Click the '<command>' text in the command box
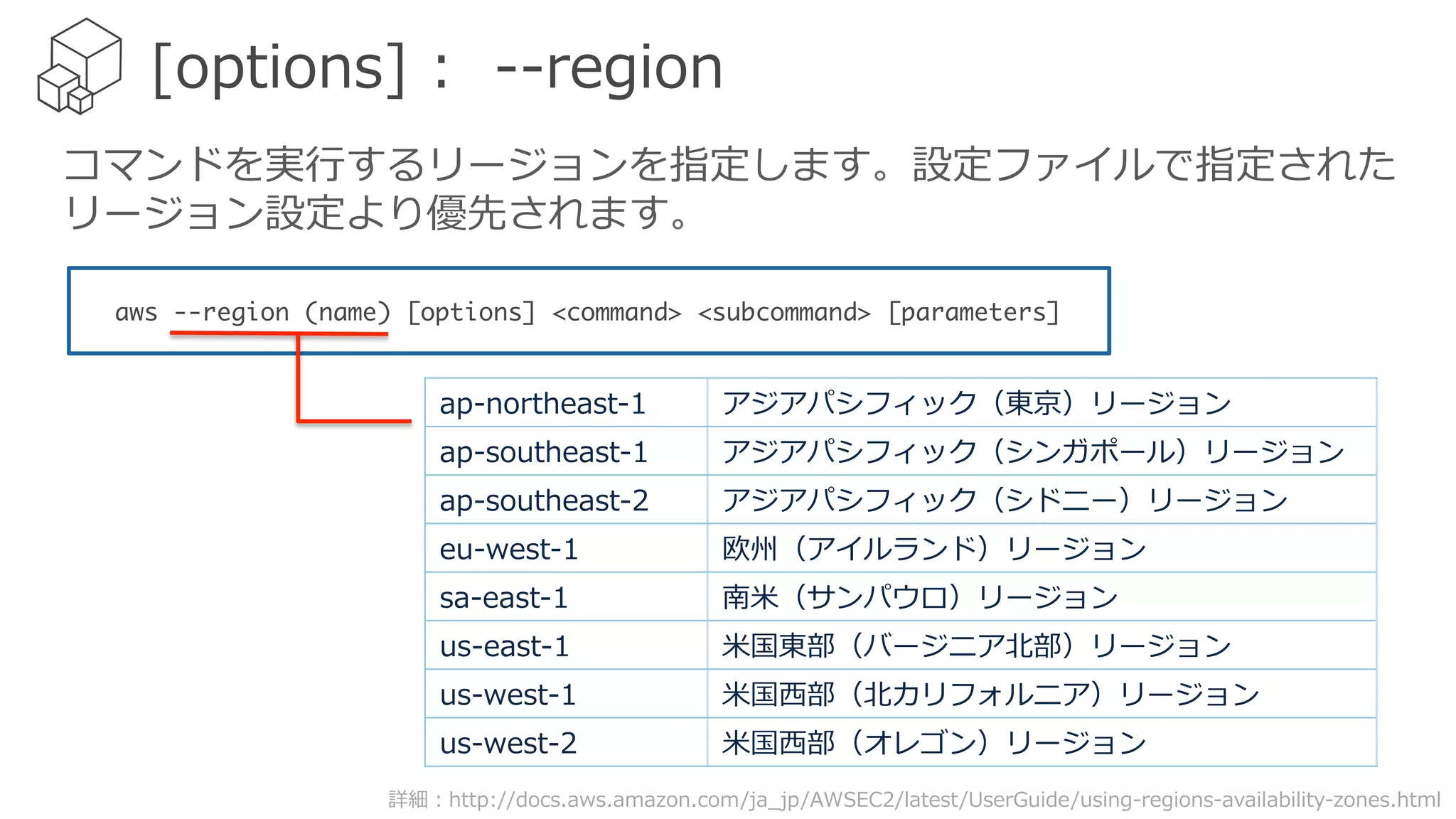 pyautogui.click(x=616, y=312)
